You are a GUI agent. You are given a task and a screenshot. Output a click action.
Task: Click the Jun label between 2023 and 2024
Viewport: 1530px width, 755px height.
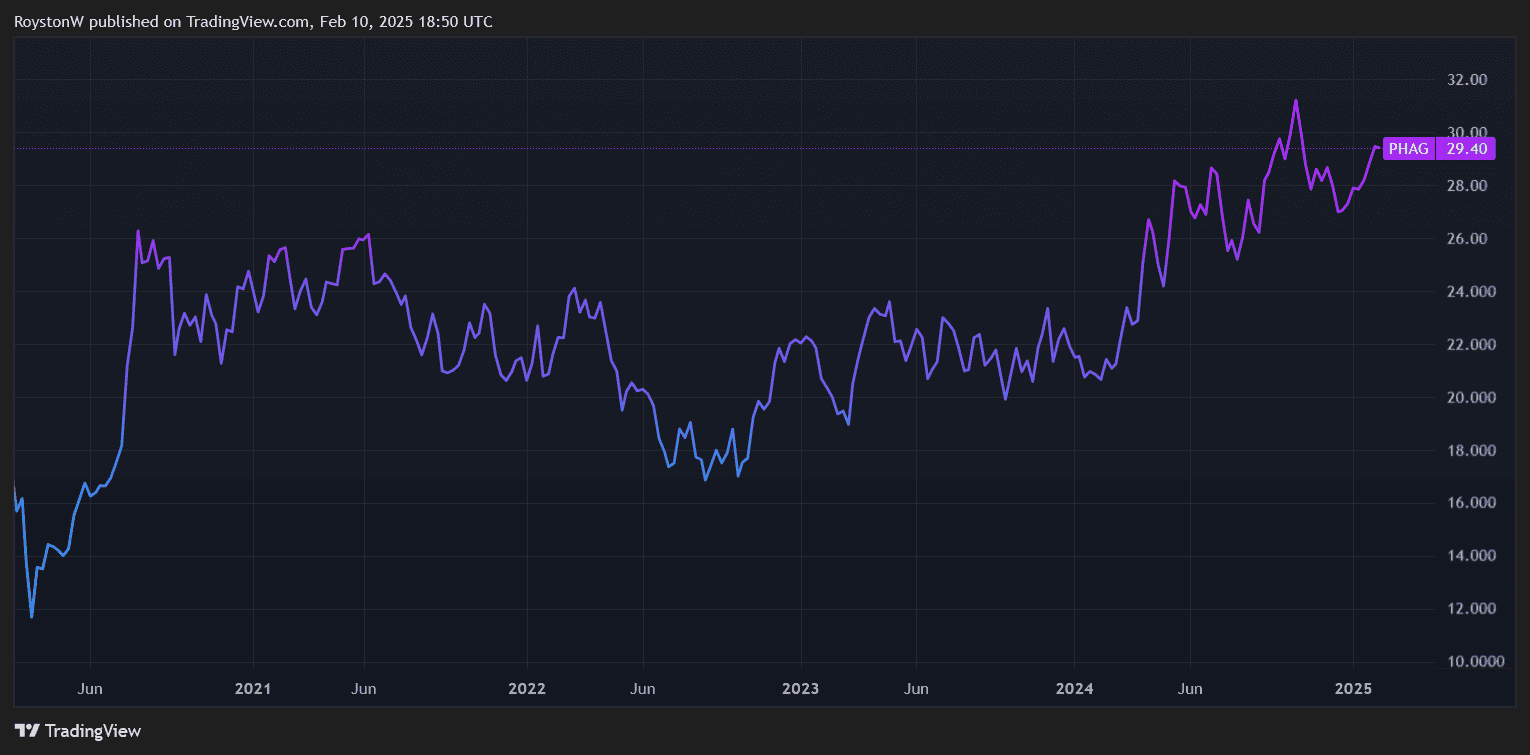tap(916, 689)
